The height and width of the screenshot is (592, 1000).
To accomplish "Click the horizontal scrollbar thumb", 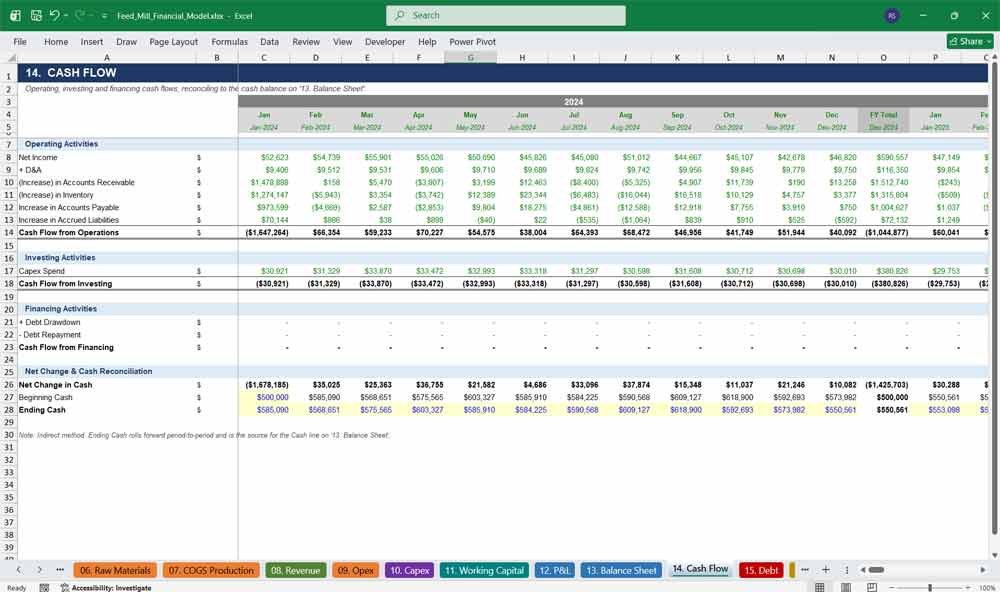I will point(877,570).
